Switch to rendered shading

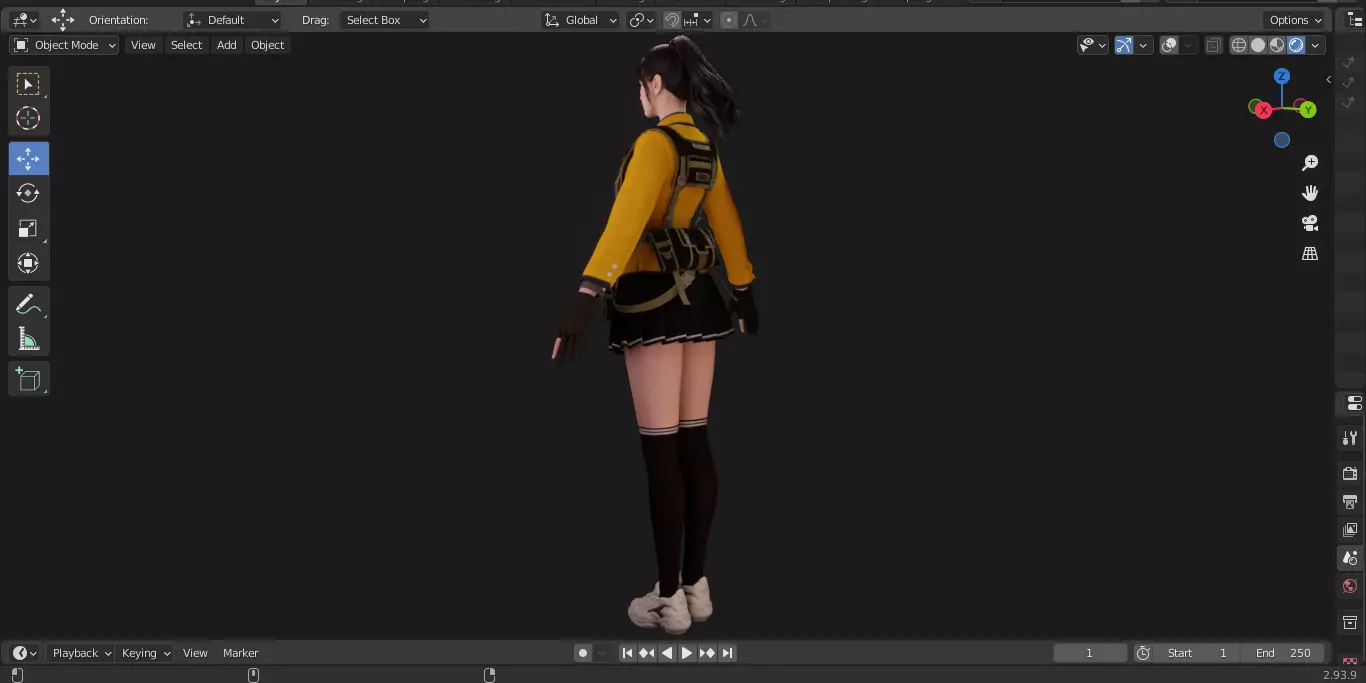click(1296, 45)
